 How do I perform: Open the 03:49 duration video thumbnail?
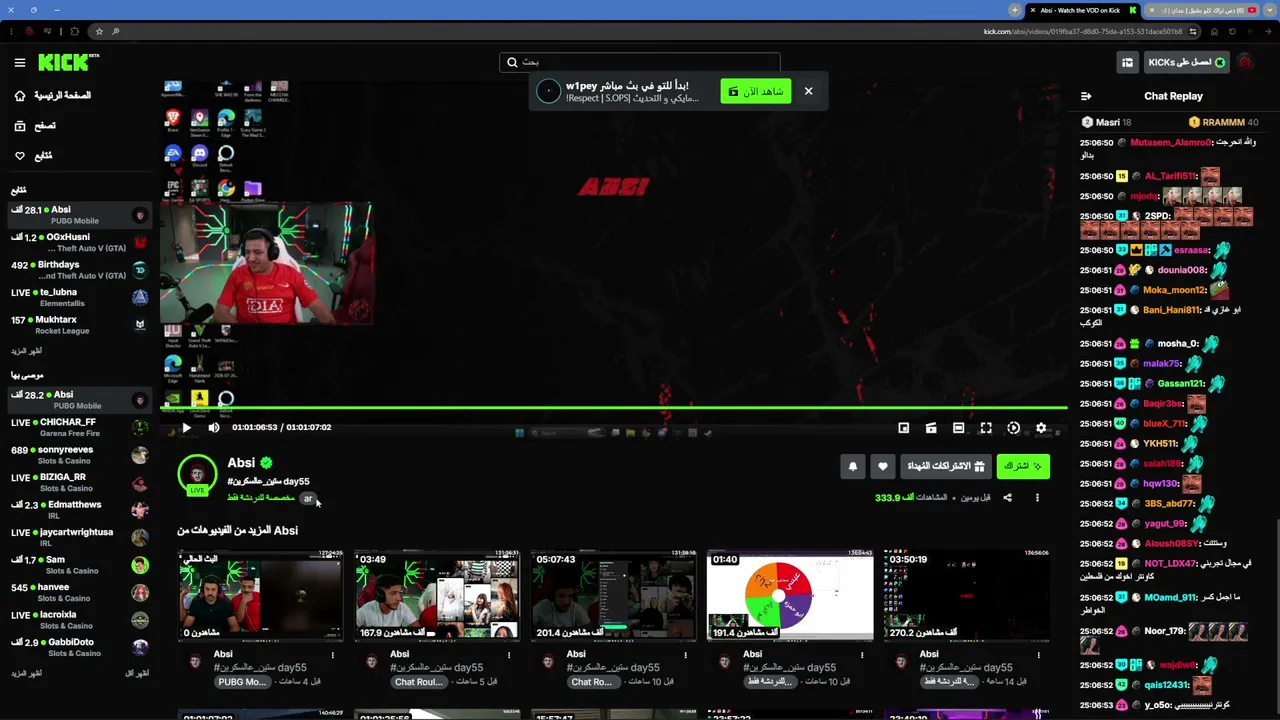coord(437,595)
